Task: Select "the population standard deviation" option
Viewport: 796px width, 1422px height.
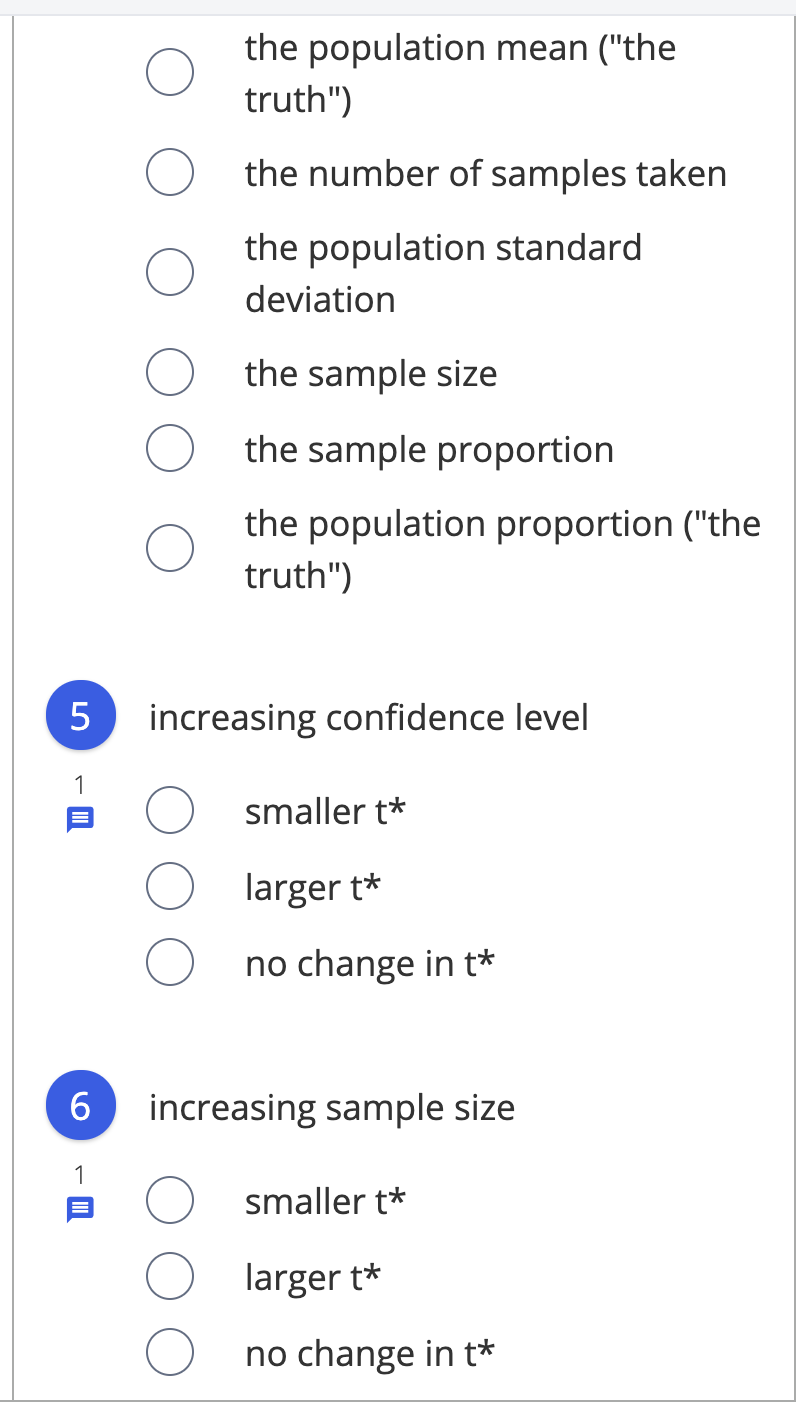Action: [169, 271]
